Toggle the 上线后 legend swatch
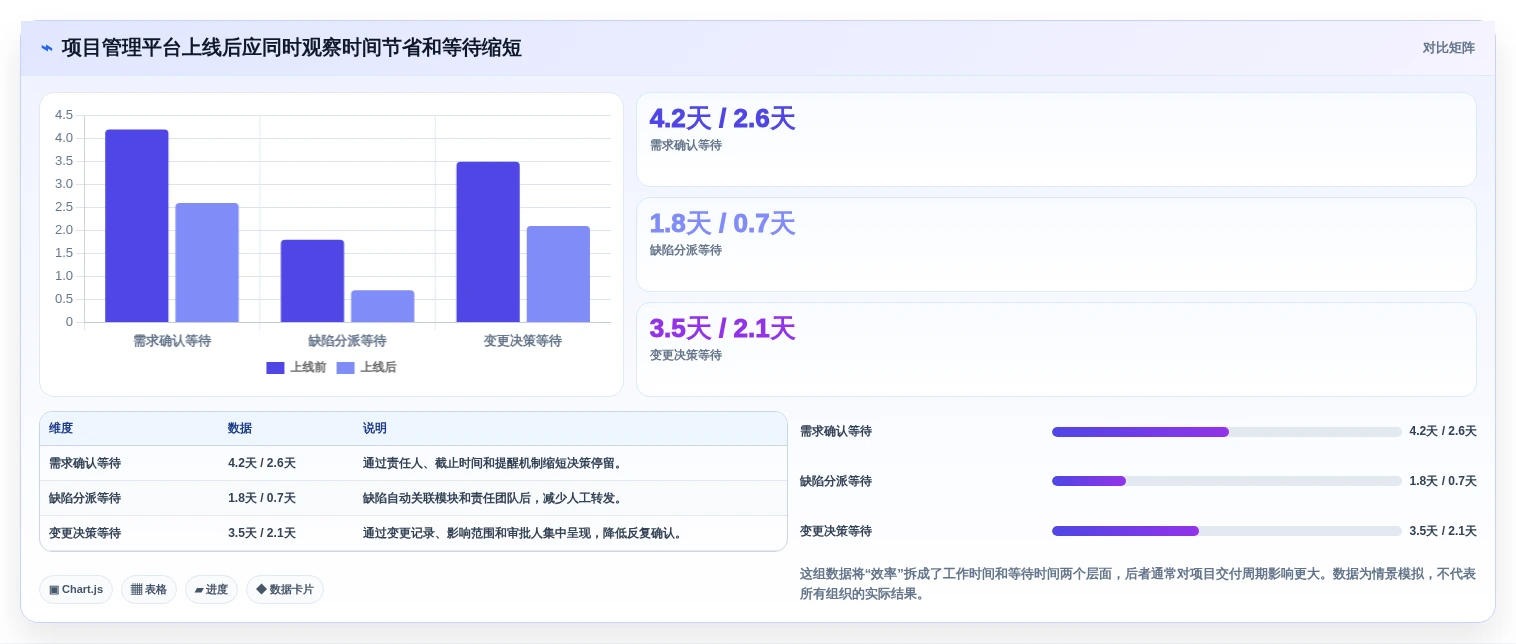This screenshot has height=644, width=1516. click(x=345, y=368)
